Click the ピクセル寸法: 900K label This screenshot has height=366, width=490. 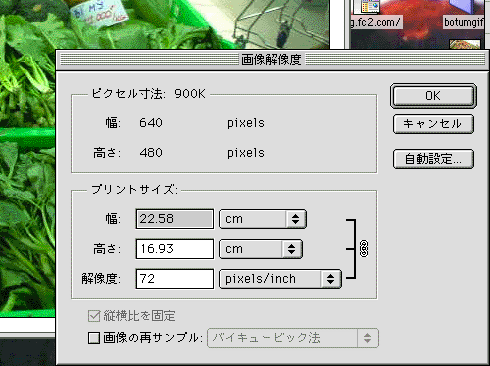coord(149,94)
